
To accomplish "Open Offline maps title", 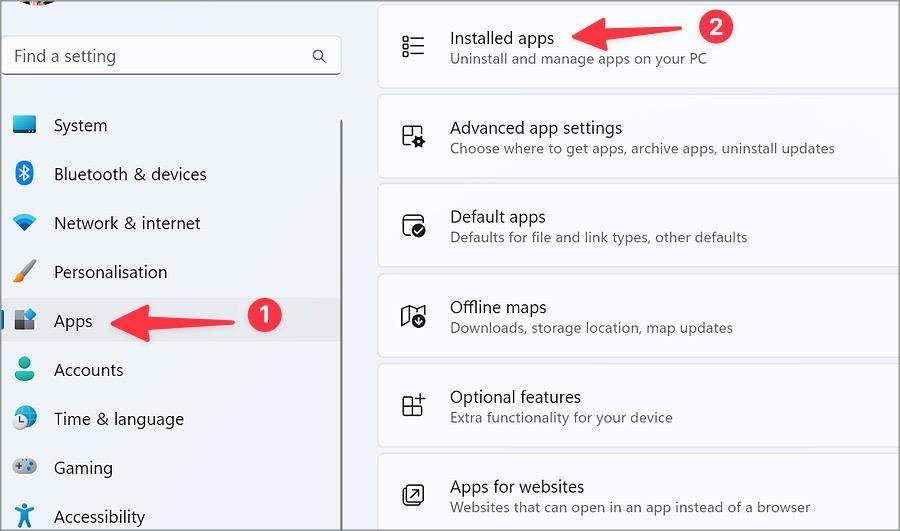I will pos(498,307).
